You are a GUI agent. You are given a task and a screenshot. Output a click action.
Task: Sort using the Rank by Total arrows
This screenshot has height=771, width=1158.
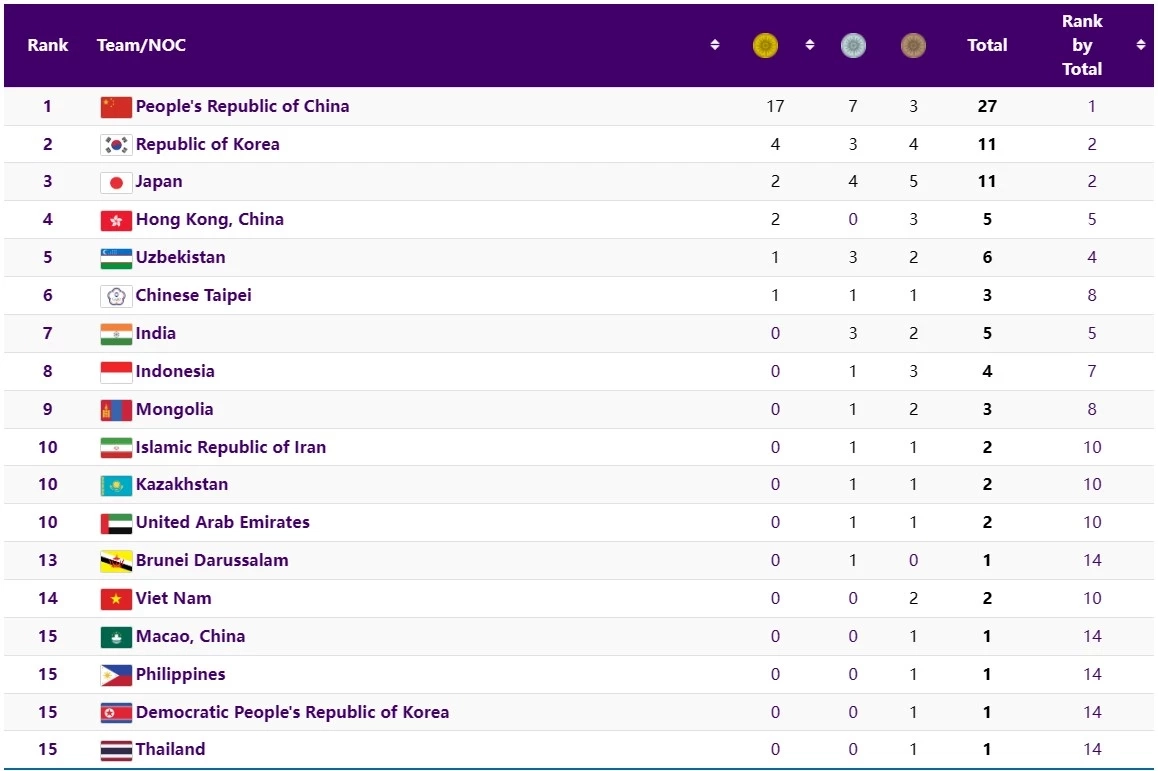click(1141, 45)
